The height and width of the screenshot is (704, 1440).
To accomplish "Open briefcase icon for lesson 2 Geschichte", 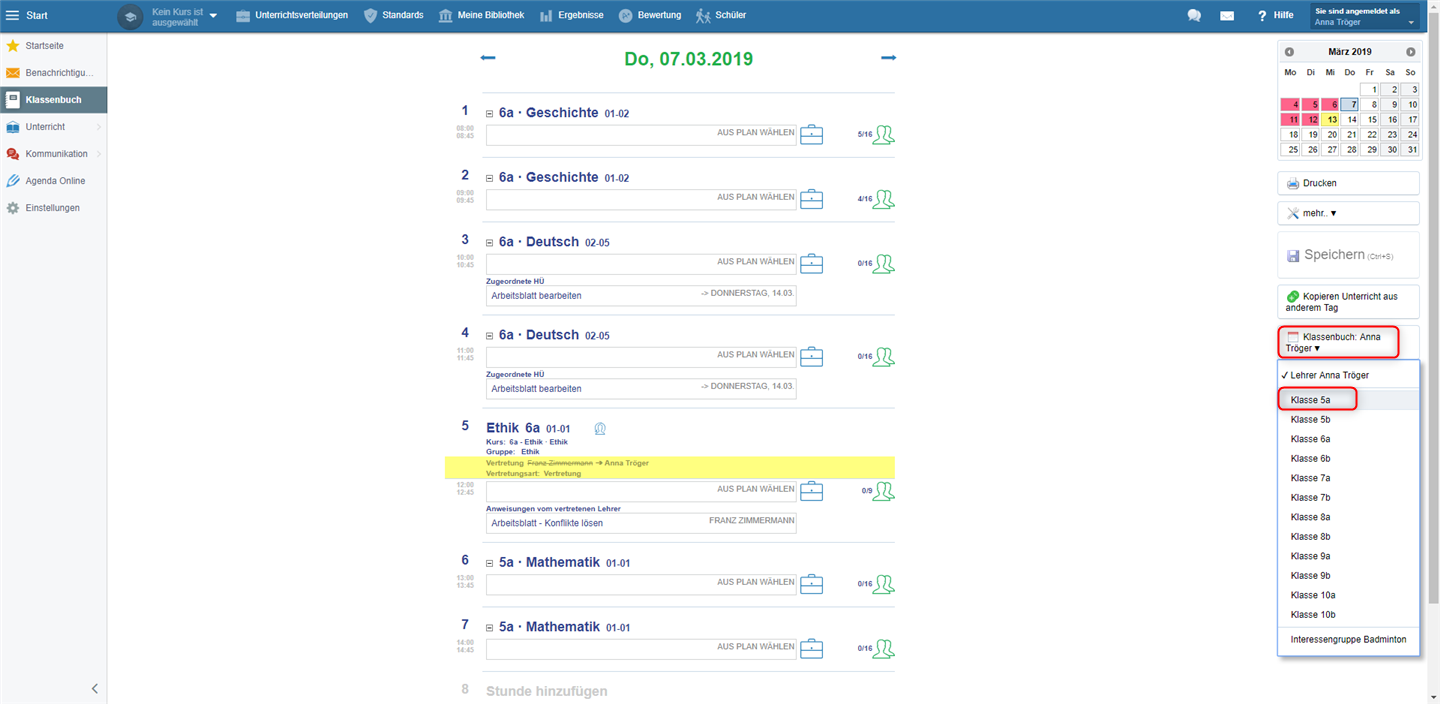I will tap(812, 199).
